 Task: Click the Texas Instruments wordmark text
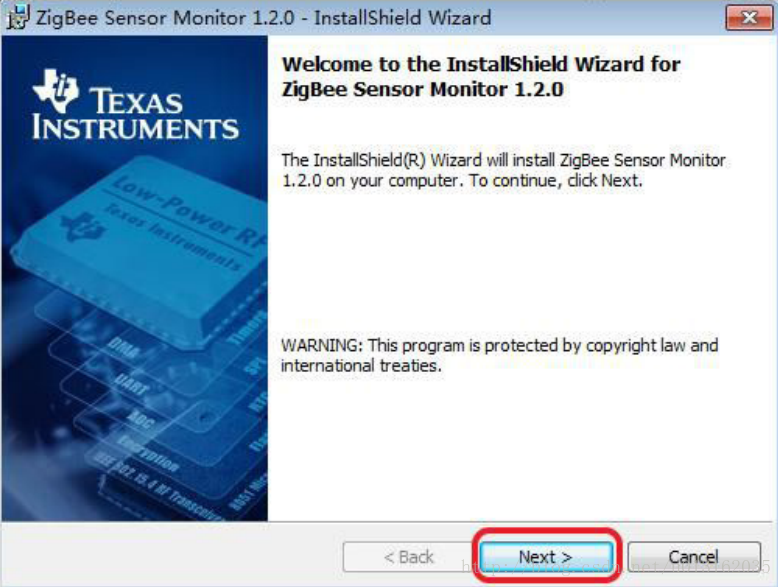(x=136, y=115)
